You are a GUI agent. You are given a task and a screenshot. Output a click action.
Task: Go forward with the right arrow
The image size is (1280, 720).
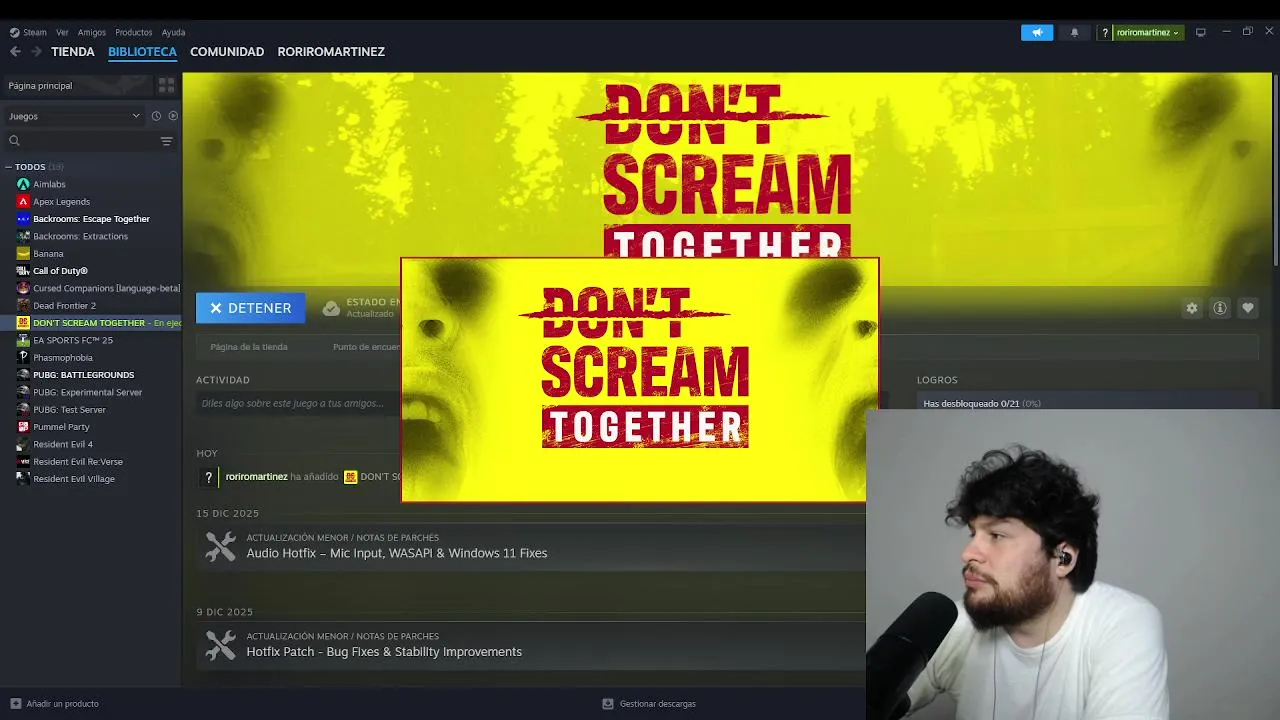point(36,51)
